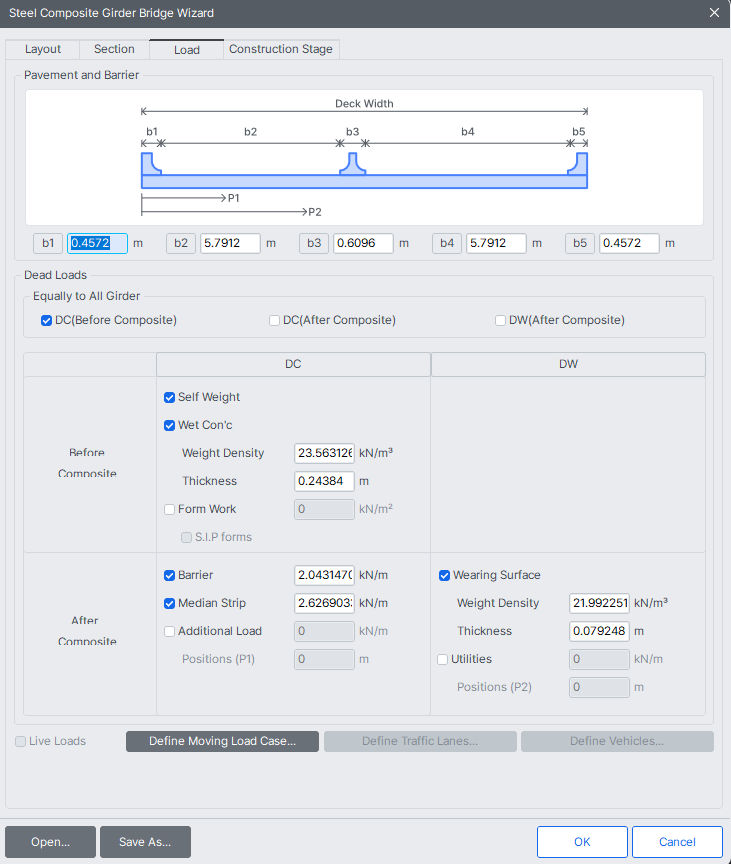Screen dimensions: 731x864
Task: Enable DW(After Composite) option
Action: [x=500, y=320]
